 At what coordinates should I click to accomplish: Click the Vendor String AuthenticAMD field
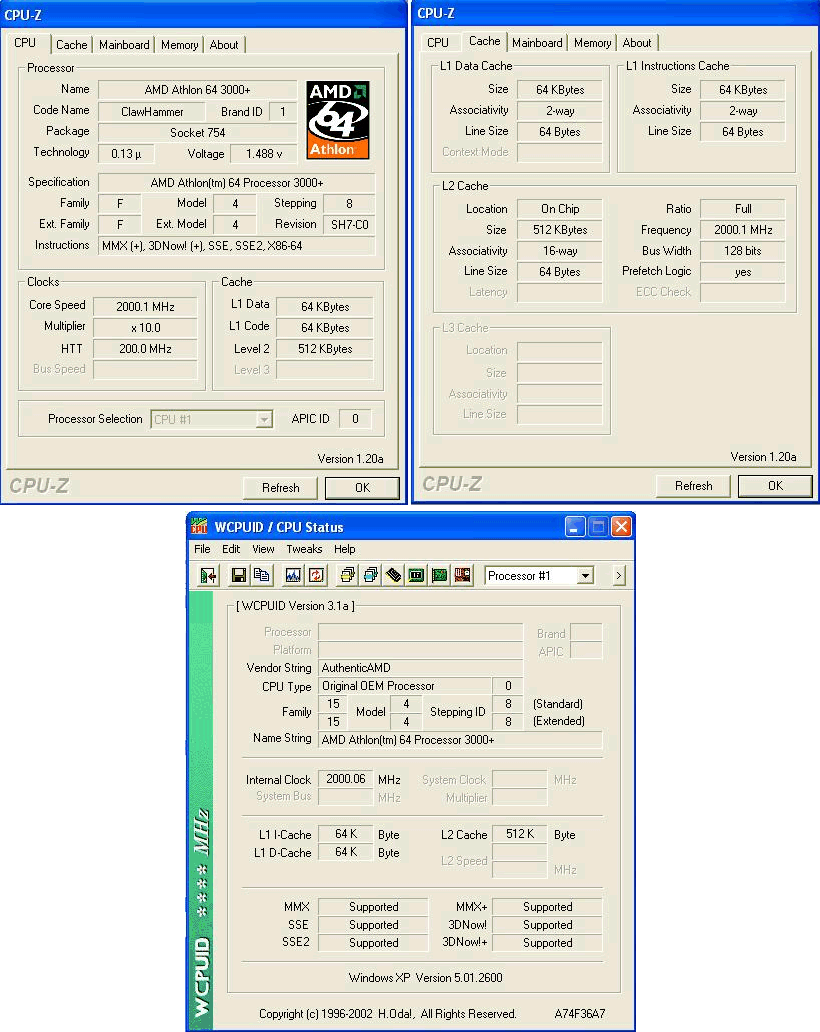[x=421, y=668]
